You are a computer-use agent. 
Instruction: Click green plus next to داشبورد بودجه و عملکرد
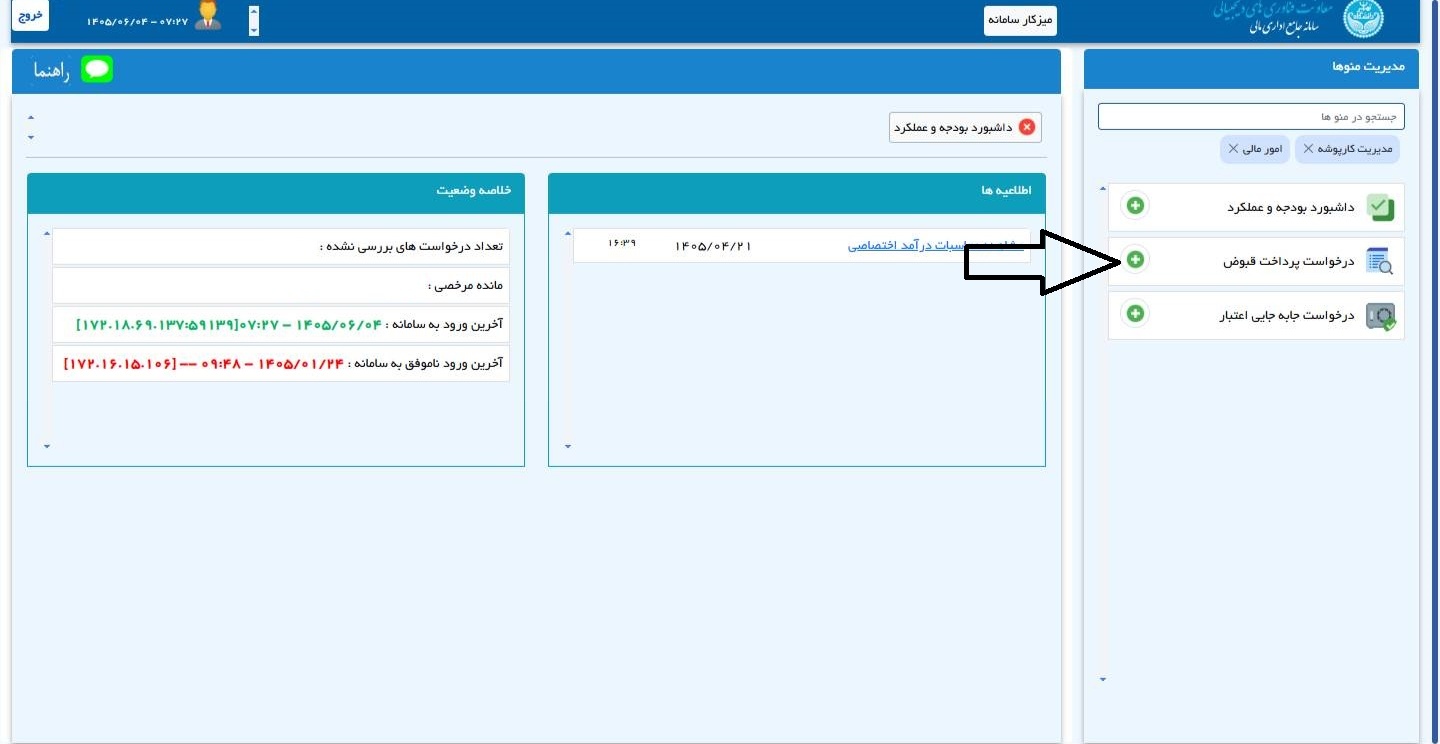point(1135,206)
